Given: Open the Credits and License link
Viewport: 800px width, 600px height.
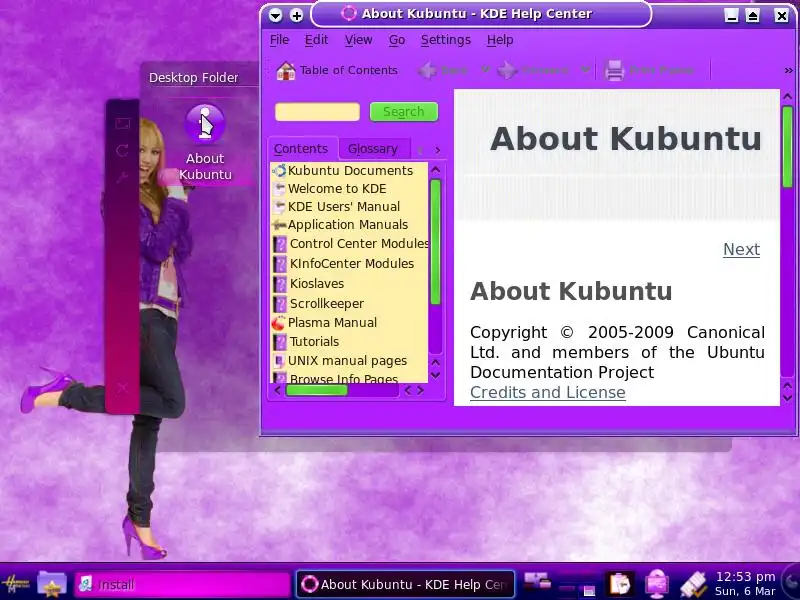Looking at the screenshot, I should [x=547, y=392].
